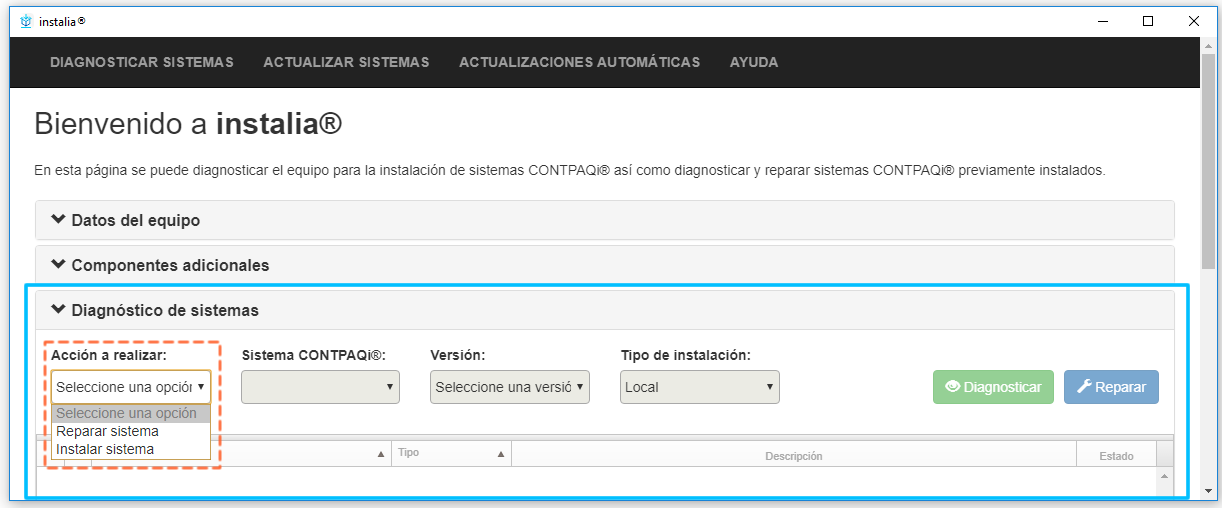
Task: Choose the 'Seleccione una opción' list entry
Action: pyautogui.click(x=131, y=413)
